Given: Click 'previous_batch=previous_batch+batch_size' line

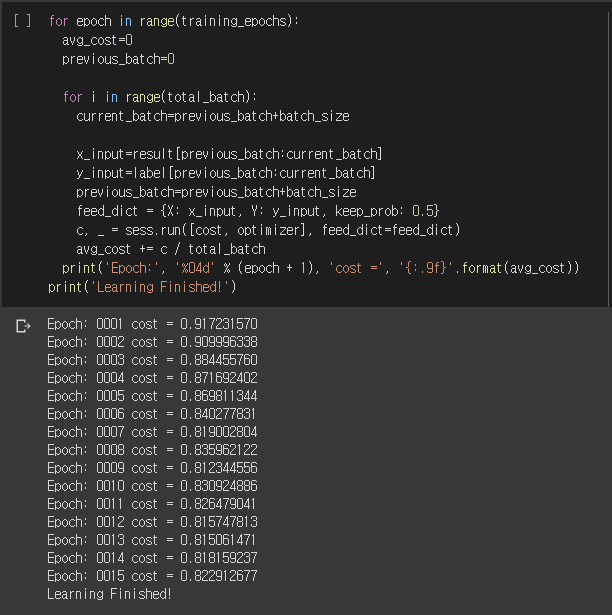Looking at the screenshot, I should [216, 192].
